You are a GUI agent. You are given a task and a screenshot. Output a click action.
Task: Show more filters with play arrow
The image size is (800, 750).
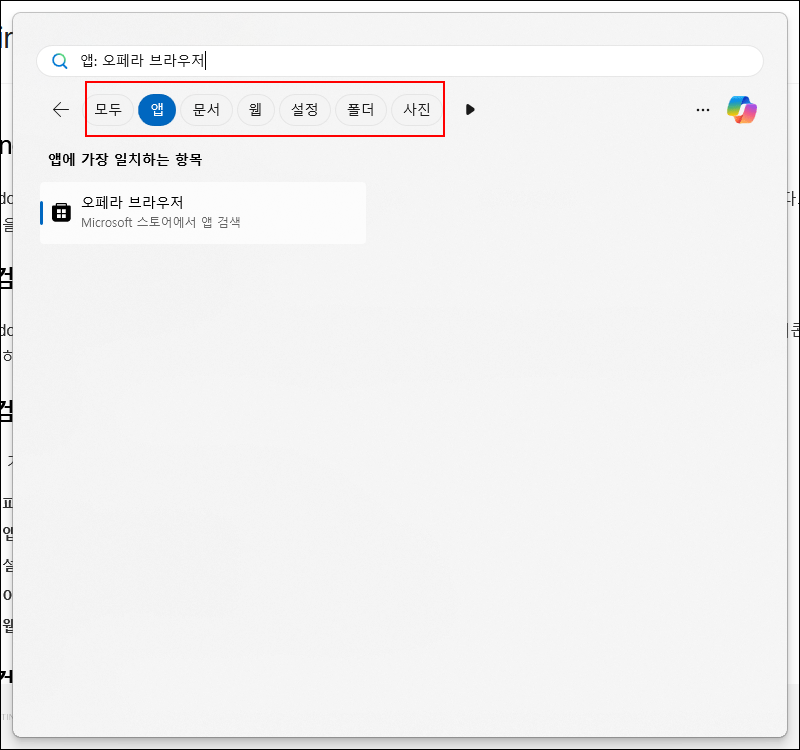(x=470, y=109)
